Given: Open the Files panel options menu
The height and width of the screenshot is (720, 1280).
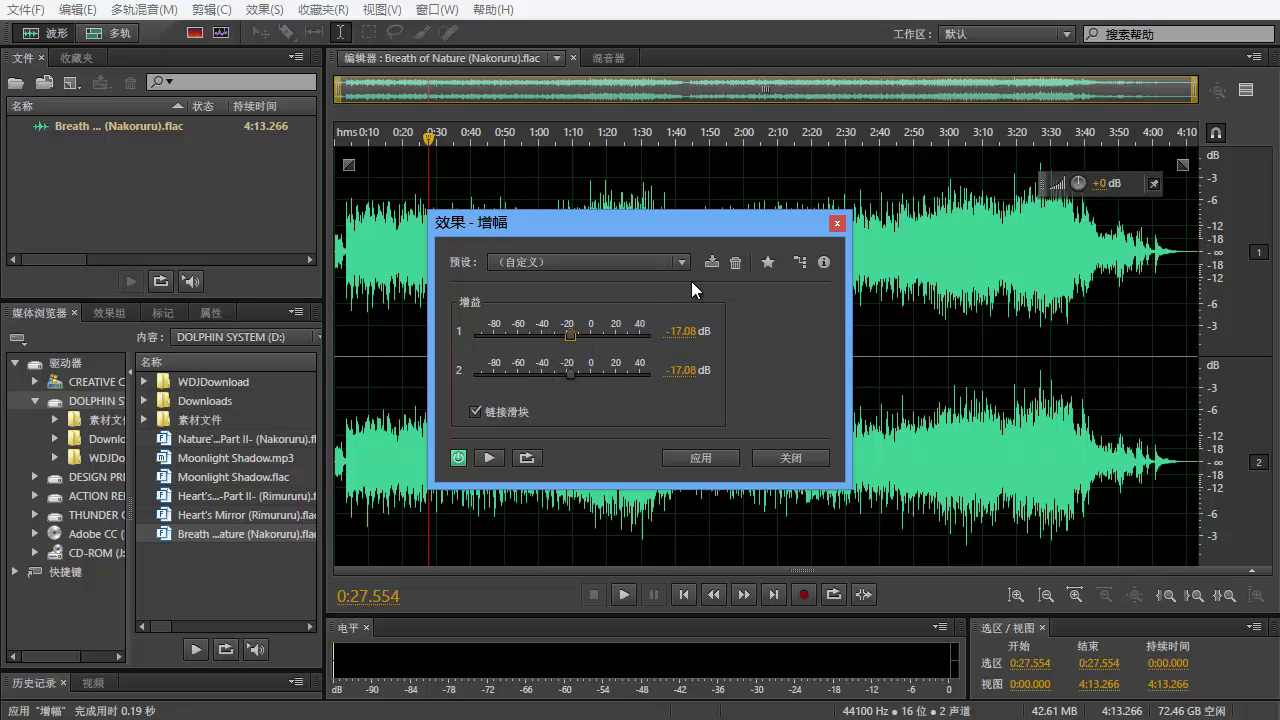Looking at the screenshot, I should 296,58.
